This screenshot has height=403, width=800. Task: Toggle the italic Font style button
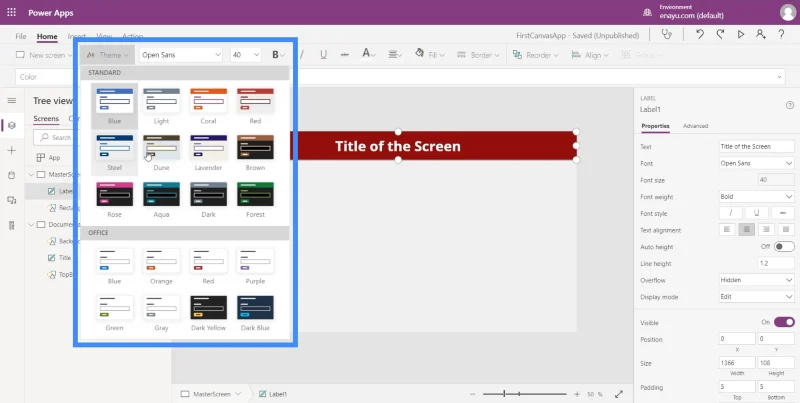(731, 213)
